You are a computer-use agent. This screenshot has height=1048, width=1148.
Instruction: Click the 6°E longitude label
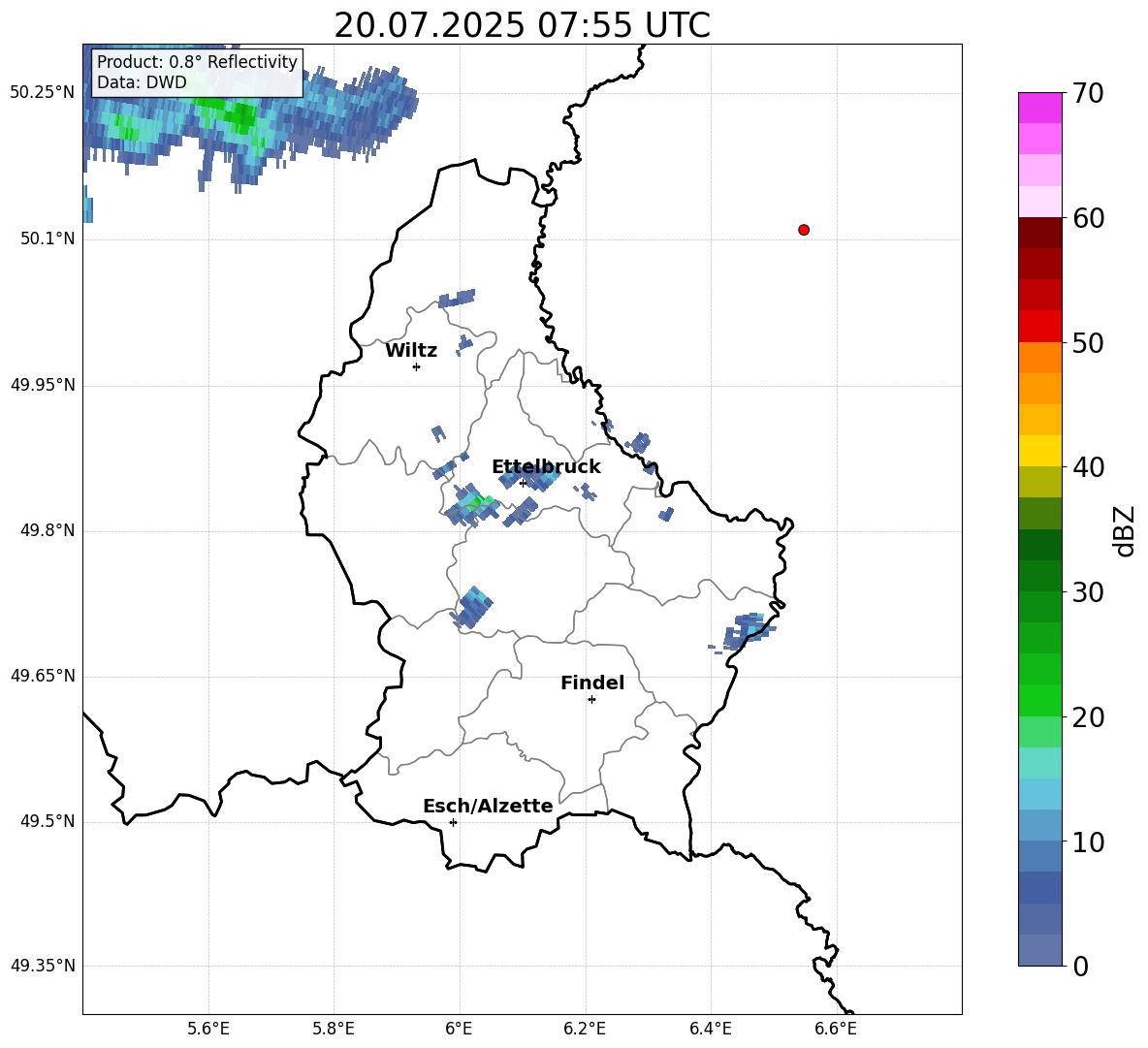[459, 1029]
